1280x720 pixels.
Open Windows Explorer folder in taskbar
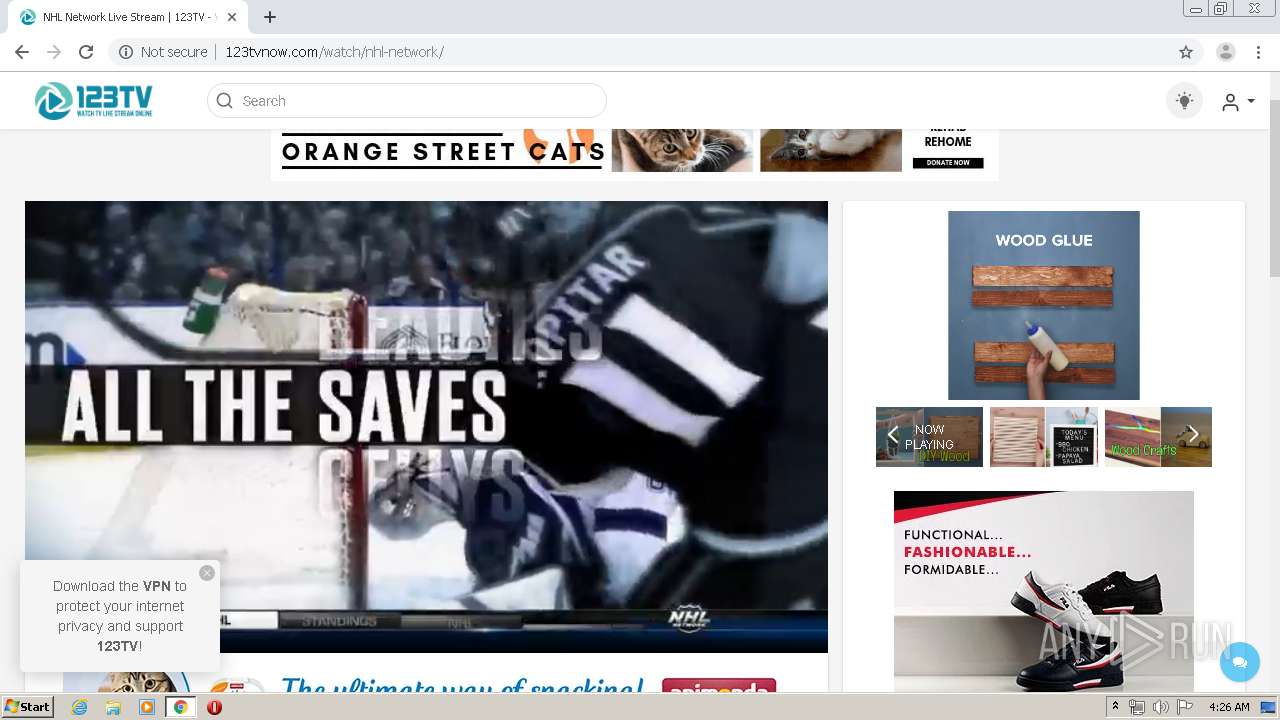(x=113, y=707)
